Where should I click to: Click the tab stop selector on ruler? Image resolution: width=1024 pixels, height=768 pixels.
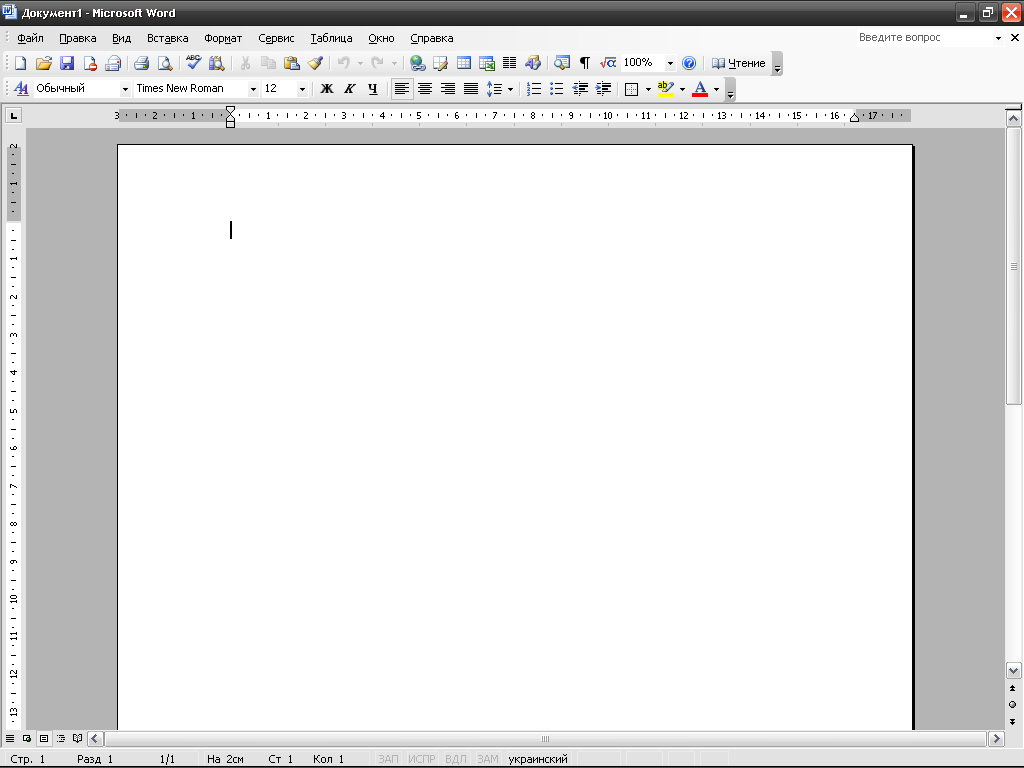pyautogui.click(x=14, y=116)
